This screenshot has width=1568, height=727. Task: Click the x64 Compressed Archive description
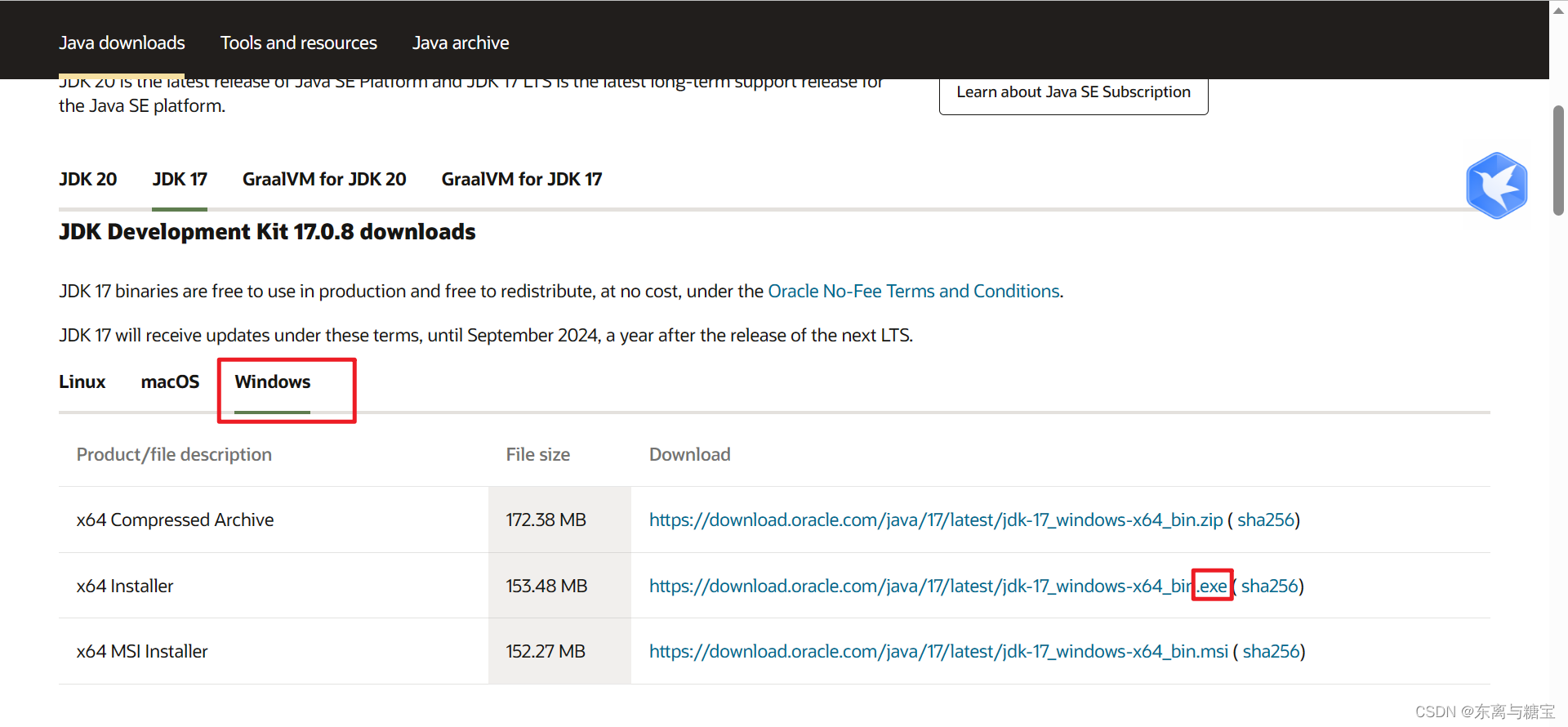pyautogui.click(x=176, y=520)
